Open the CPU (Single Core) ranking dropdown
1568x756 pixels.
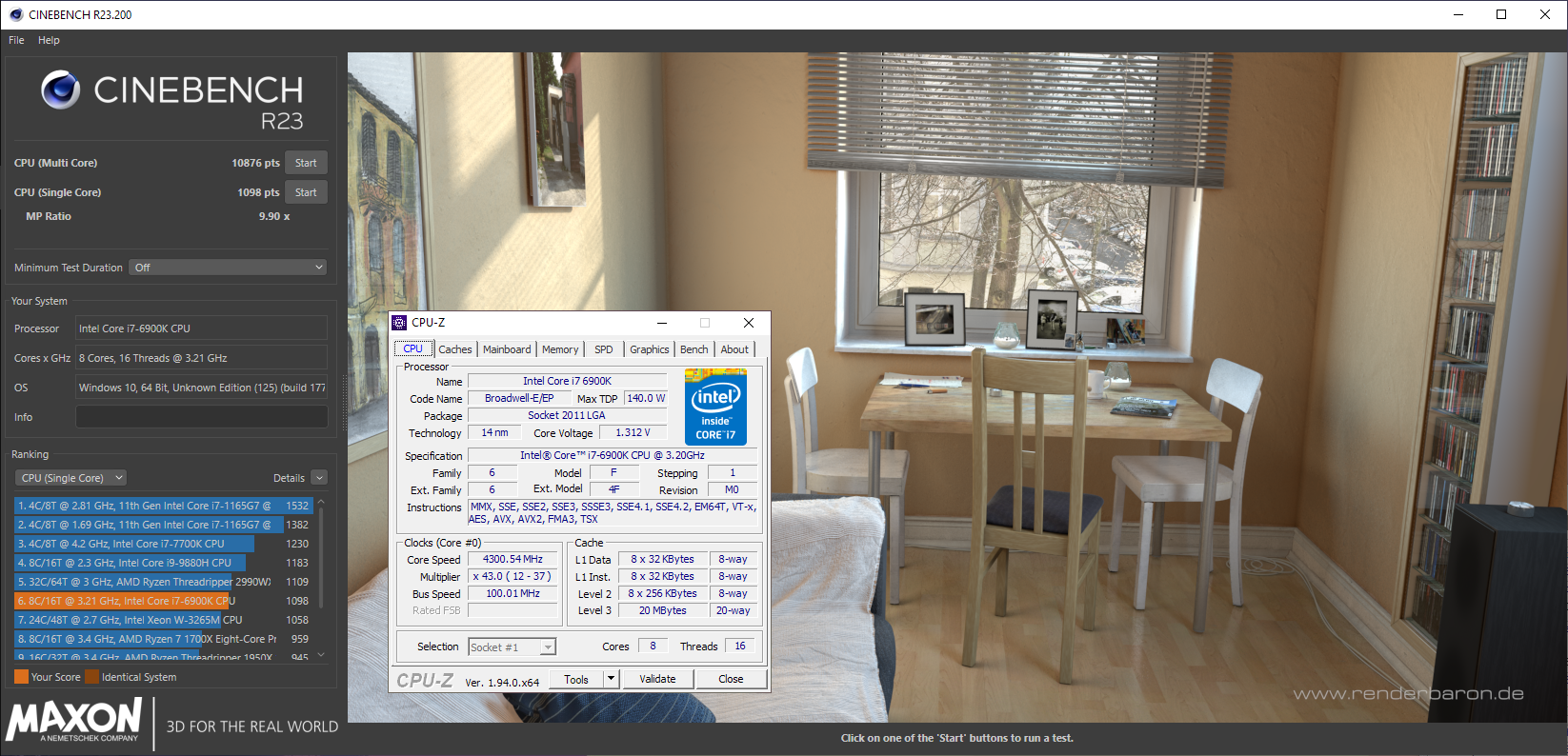tap(71, 478)
